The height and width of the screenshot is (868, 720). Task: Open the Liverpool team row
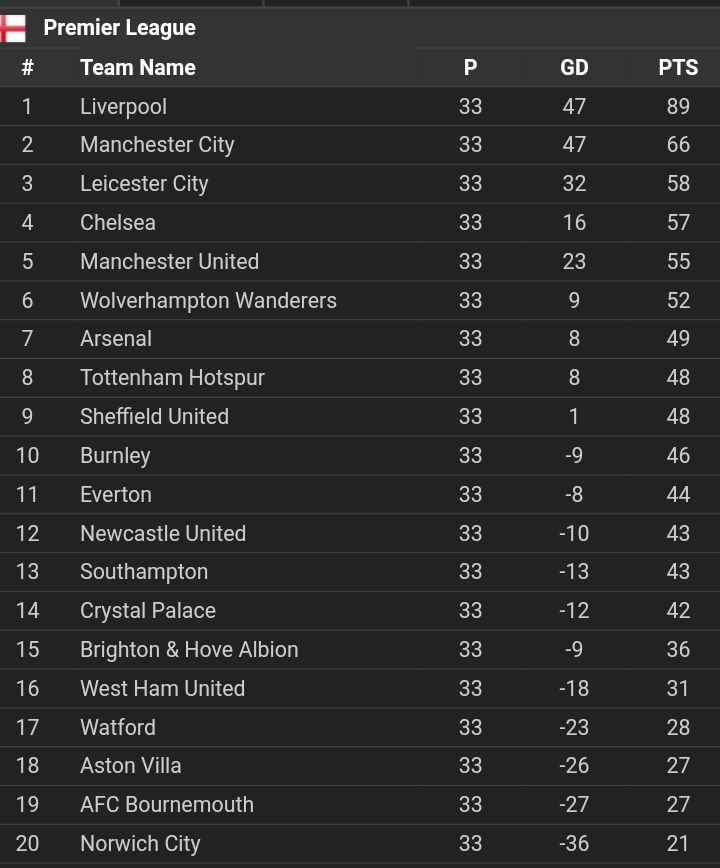[x=123, y=106]
